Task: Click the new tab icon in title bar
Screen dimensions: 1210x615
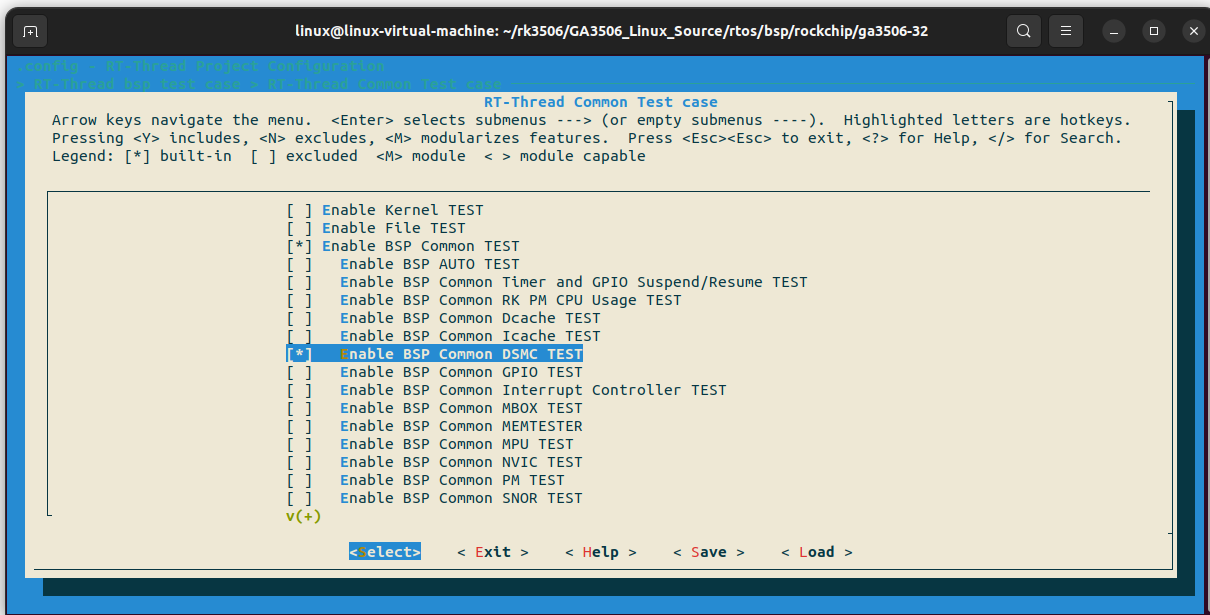Action: [x=31, y=31]
